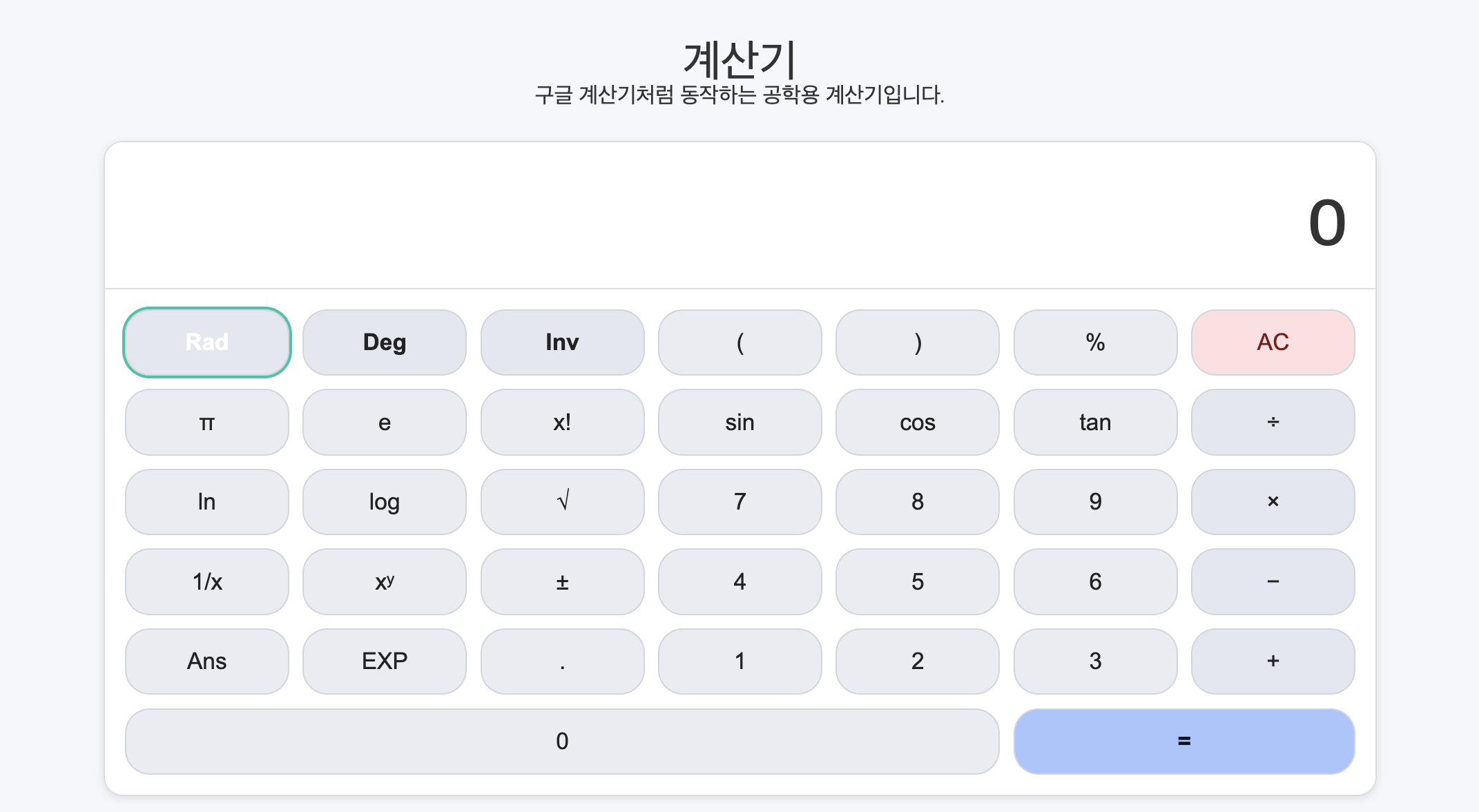Insert Euler's number e
Screen dimensions: 1479x812
click(384, 422)
